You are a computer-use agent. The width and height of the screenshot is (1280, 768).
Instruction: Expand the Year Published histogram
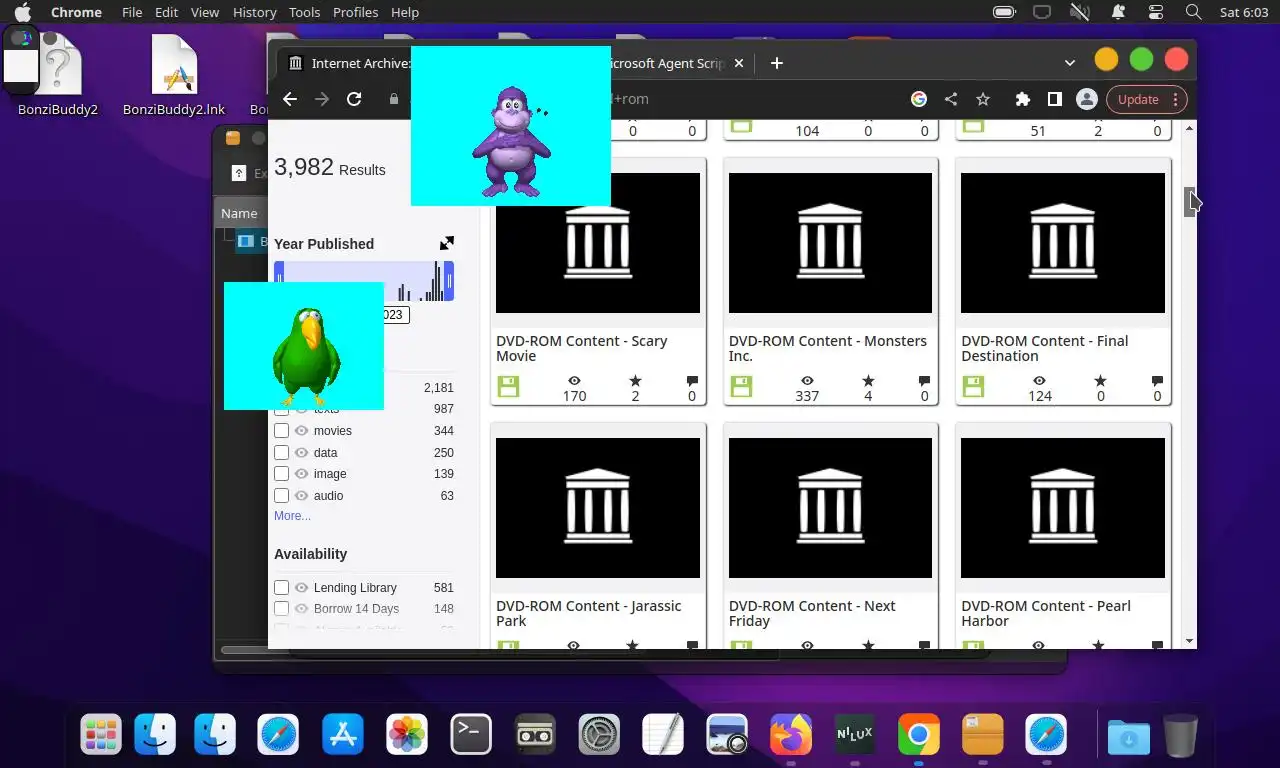[447, 243]
